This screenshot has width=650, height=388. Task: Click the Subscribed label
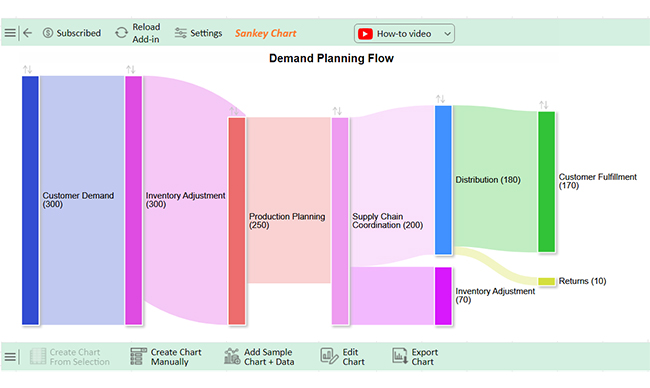coord(79,33)
